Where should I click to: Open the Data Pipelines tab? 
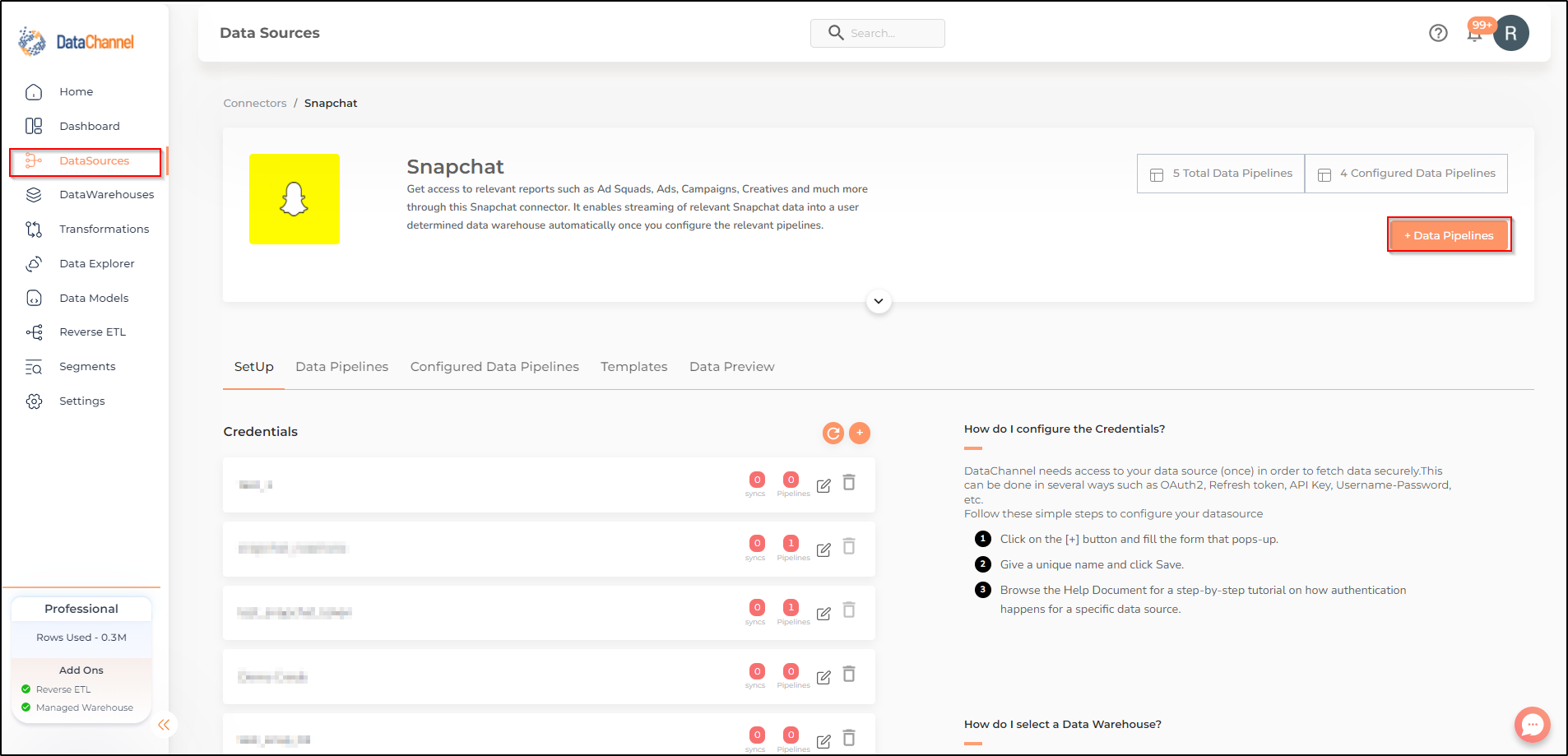click(342, 367)
